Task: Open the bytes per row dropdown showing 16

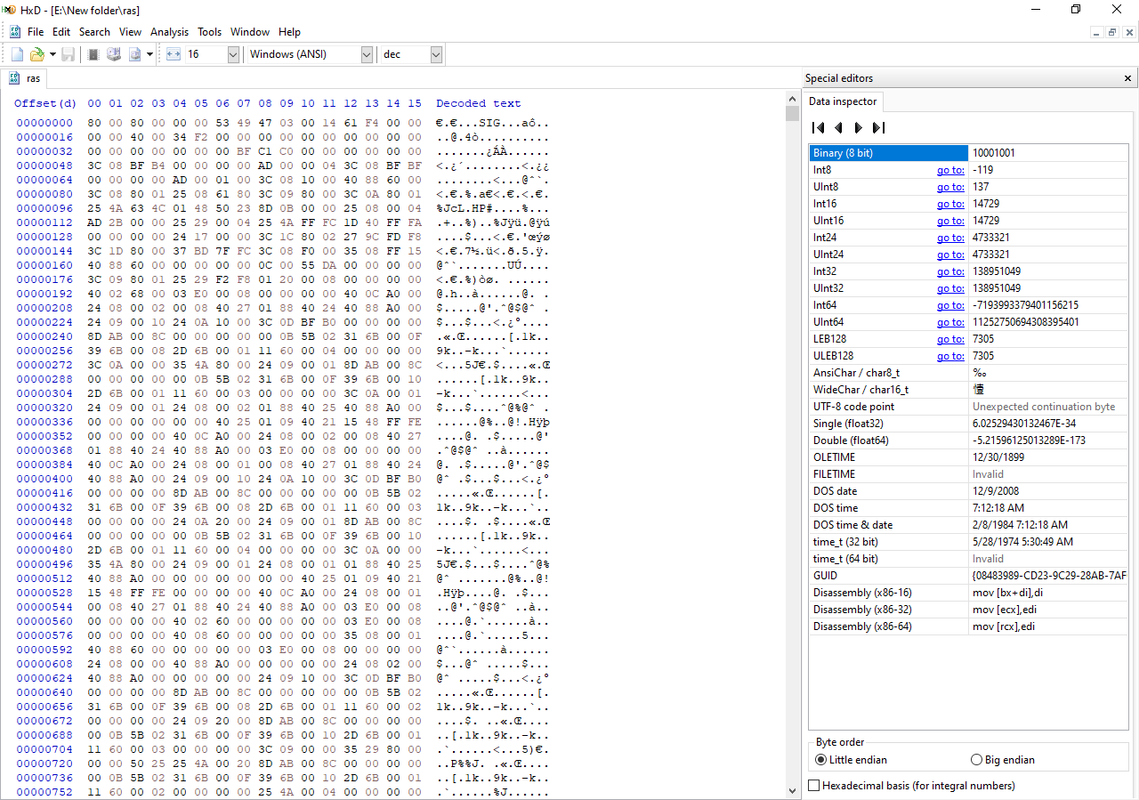Action: tap(233, 54)
